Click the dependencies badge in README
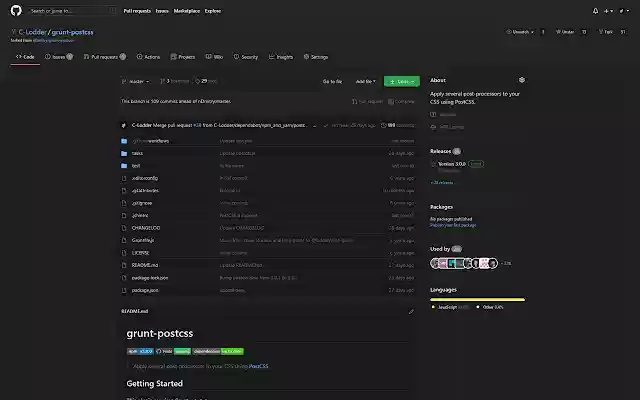 (x=218, y=351)
